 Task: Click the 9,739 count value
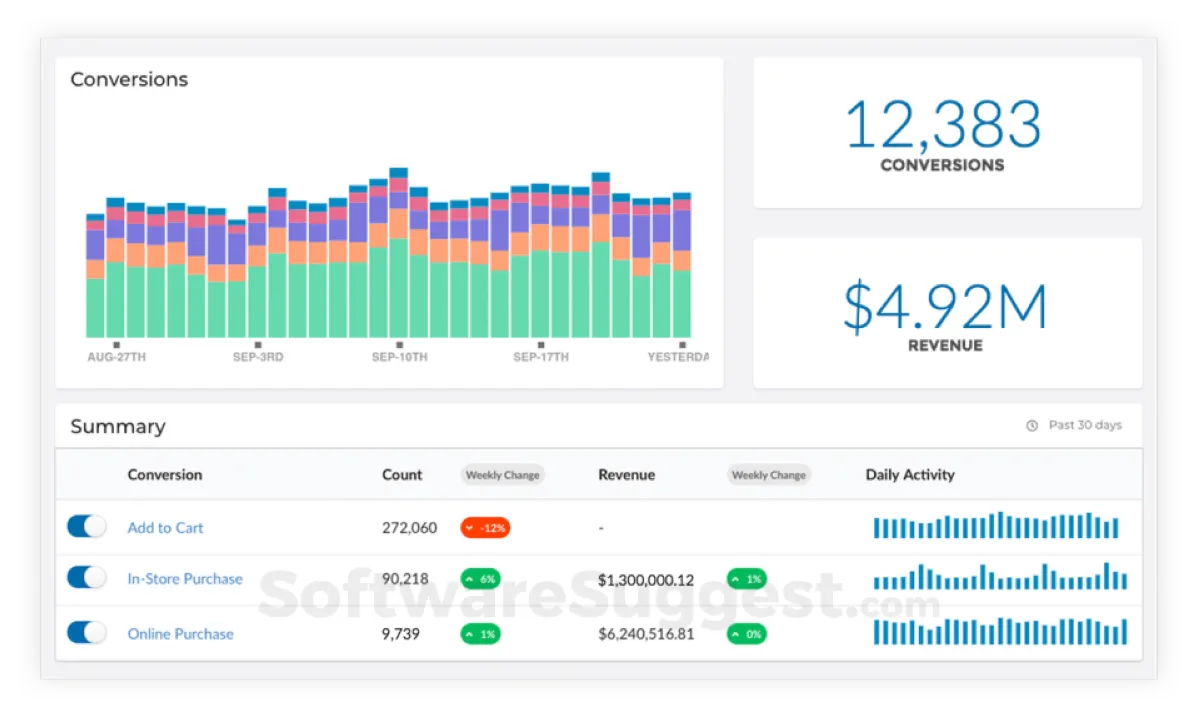pyautogui.click(x=401, y=634)
